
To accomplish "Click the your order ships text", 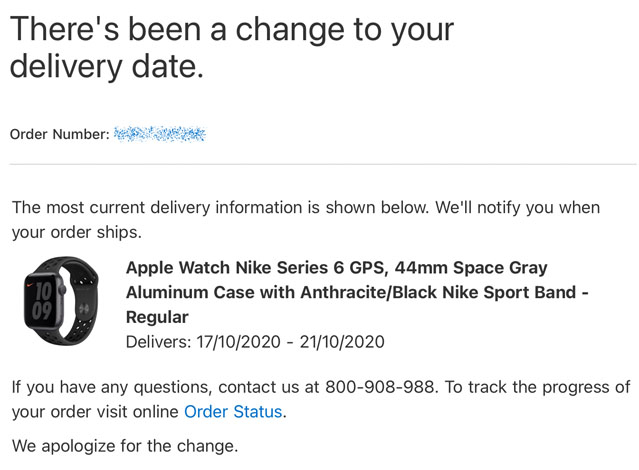I will (77, 232).
